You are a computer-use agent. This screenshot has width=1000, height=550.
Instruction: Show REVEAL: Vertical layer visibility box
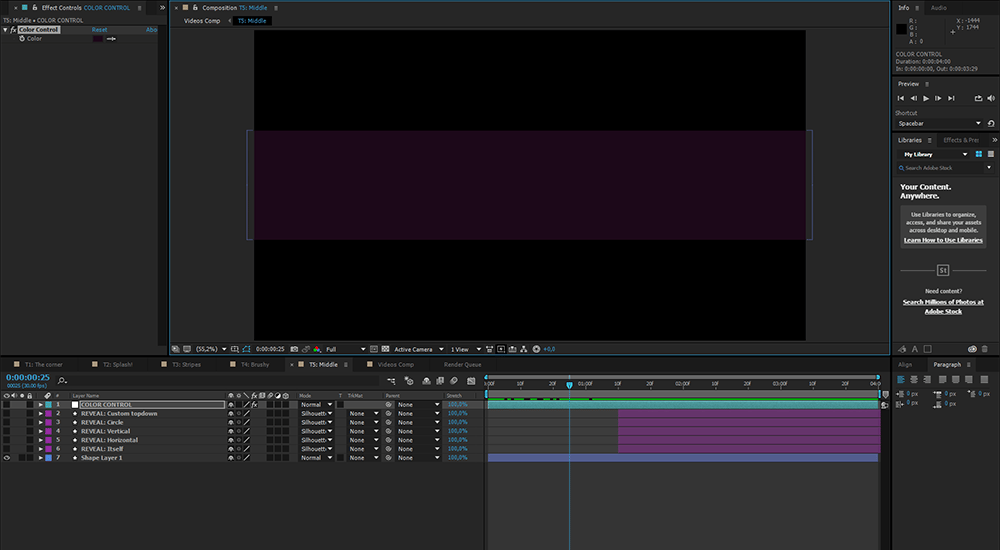point(6,431)
